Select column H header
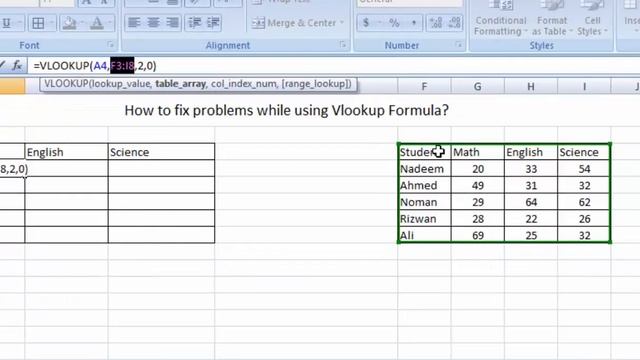 click(531, 86)
